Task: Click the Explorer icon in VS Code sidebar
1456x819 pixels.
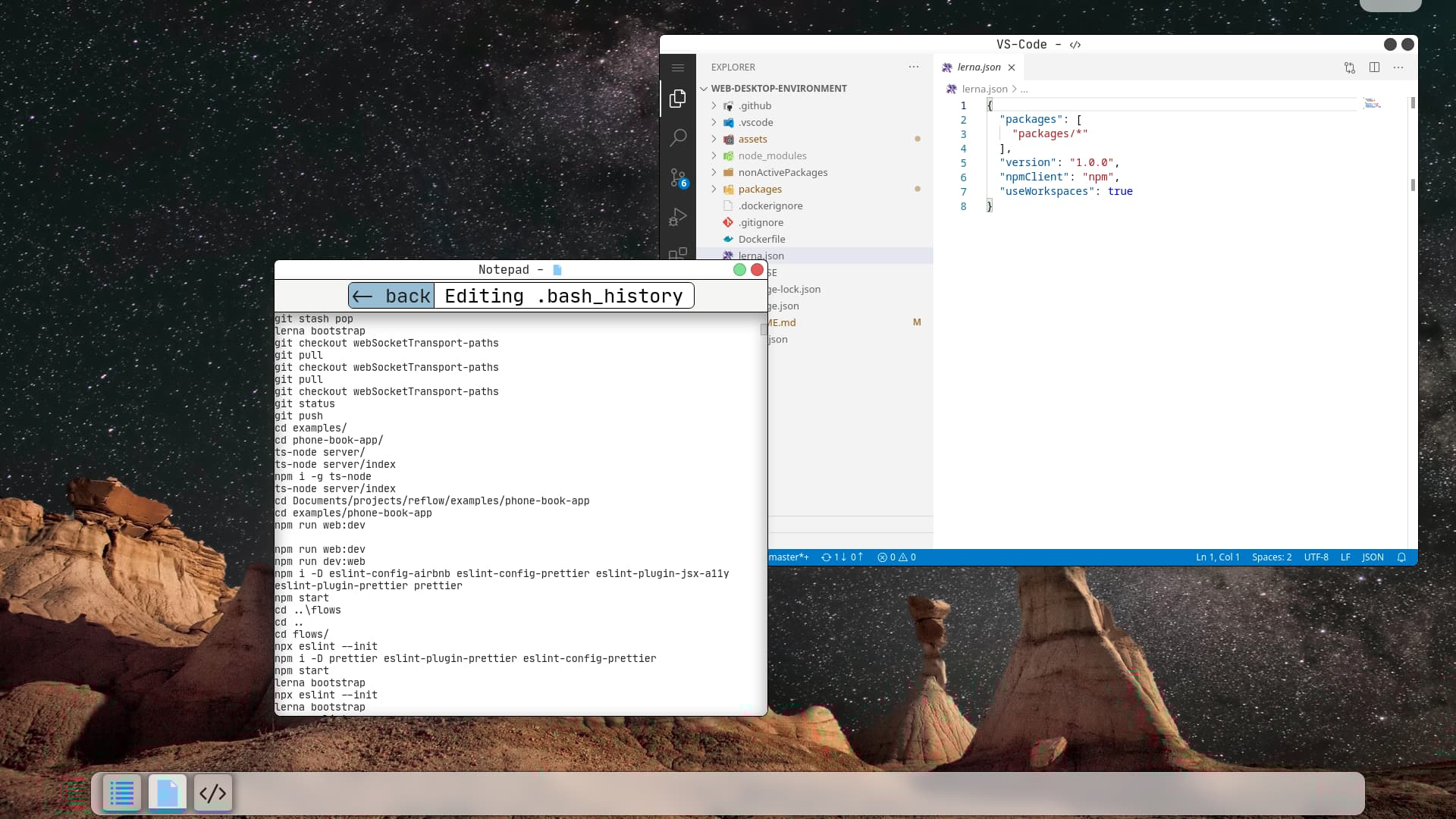Action: 678,98
